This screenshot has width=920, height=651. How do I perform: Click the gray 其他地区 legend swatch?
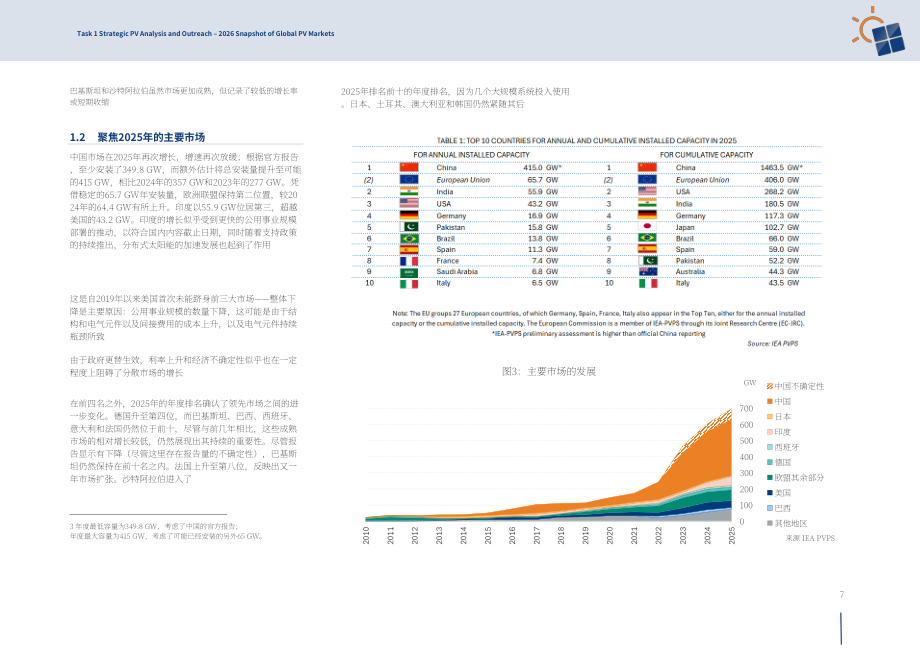point(770,524)
